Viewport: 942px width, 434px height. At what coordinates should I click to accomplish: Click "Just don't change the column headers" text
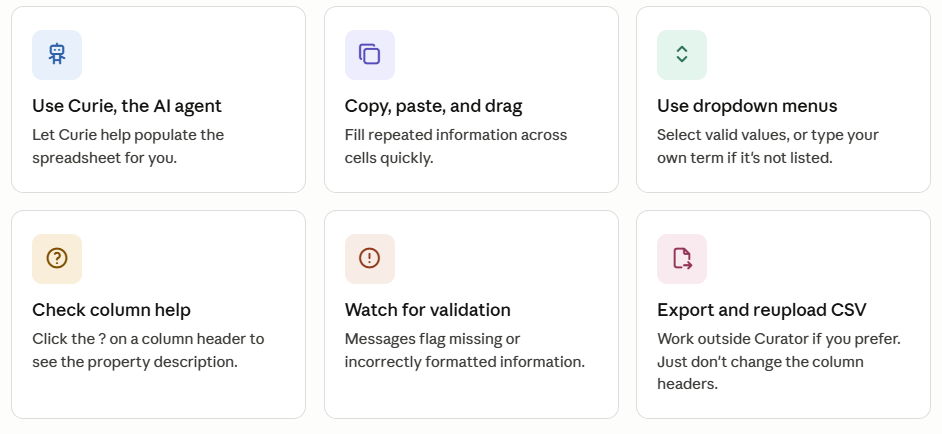click(760, 373)
